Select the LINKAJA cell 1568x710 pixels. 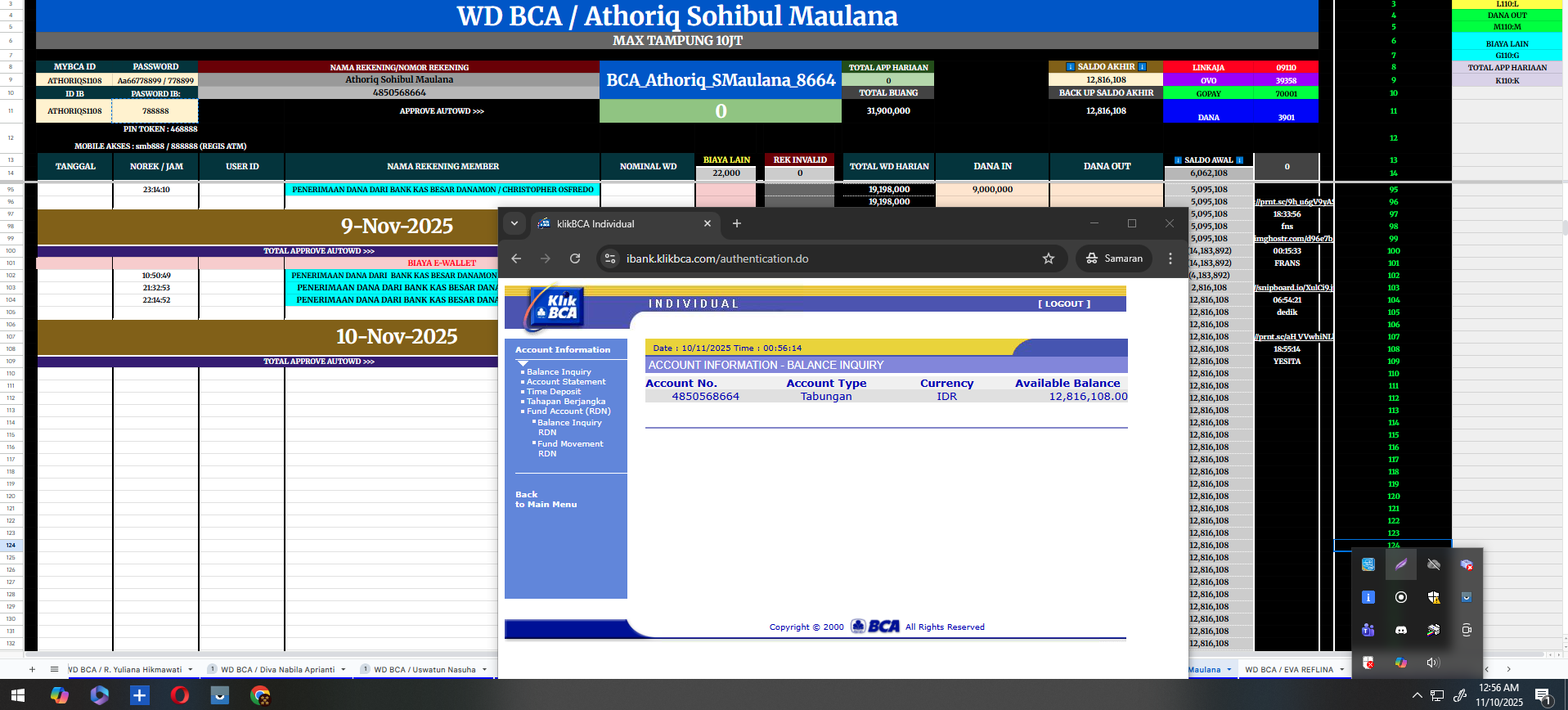[1208, 68]
